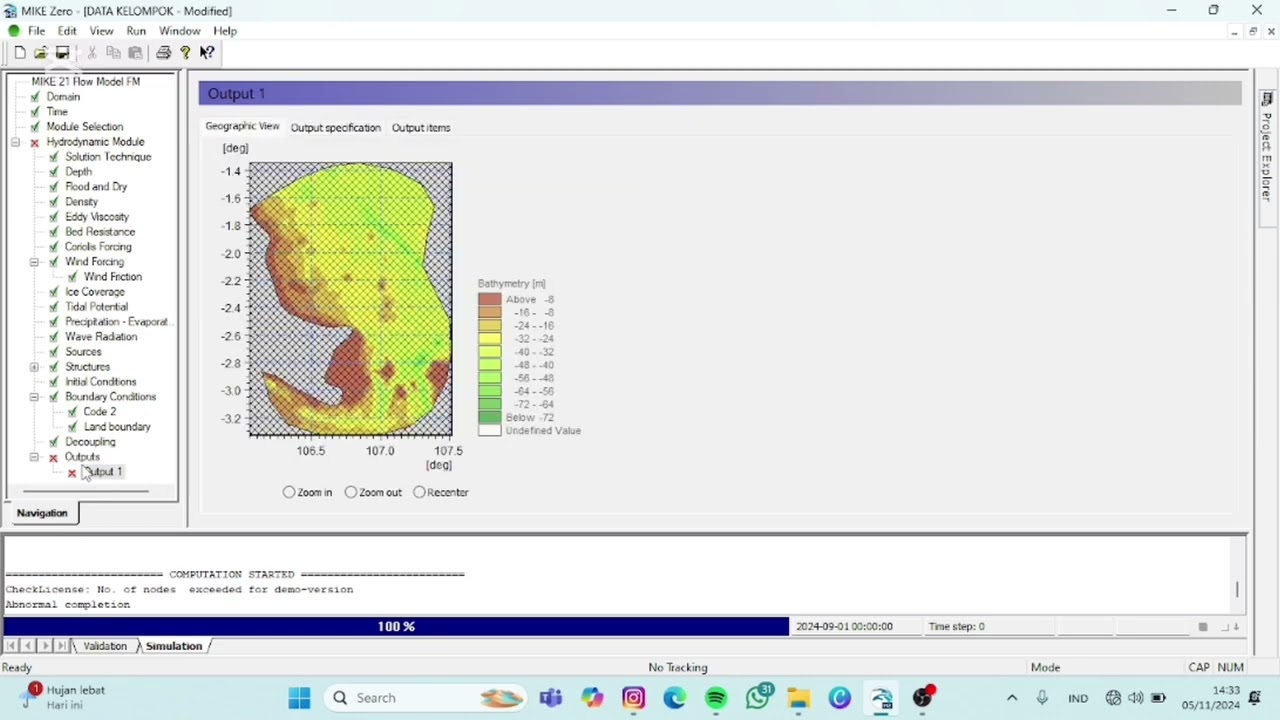Select Tidal Potential tree item

(97, 307)
